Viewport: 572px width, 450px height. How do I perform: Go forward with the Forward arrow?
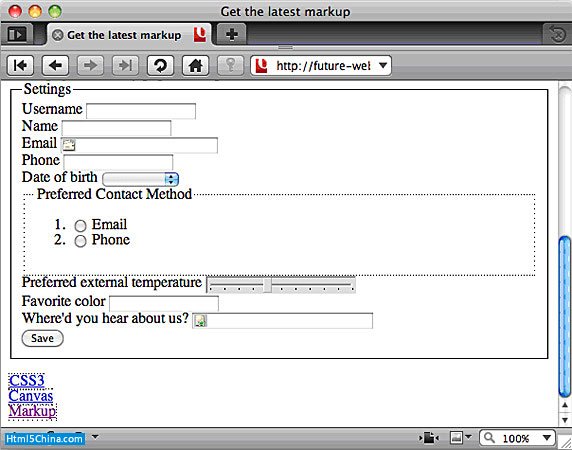tap(90, 66)
